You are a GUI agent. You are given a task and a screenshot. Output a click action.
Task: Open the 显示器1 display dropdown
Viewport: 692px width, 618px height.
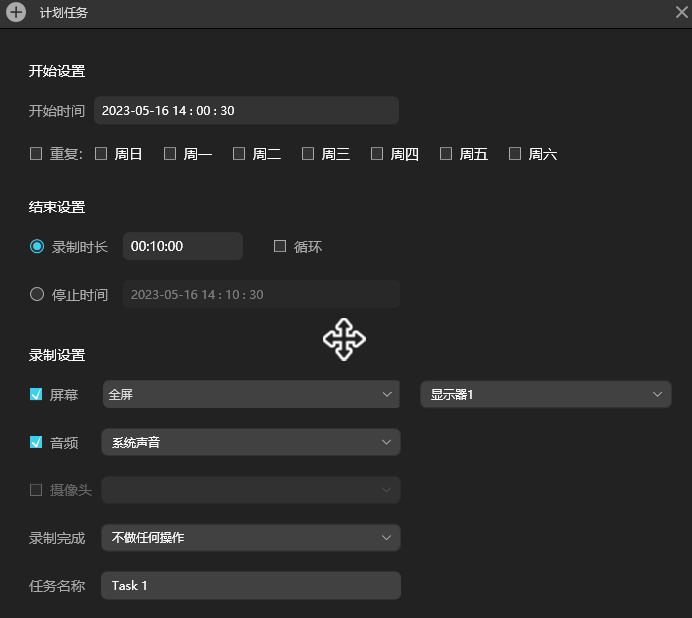pyautogui.click(x=546, y=394)
